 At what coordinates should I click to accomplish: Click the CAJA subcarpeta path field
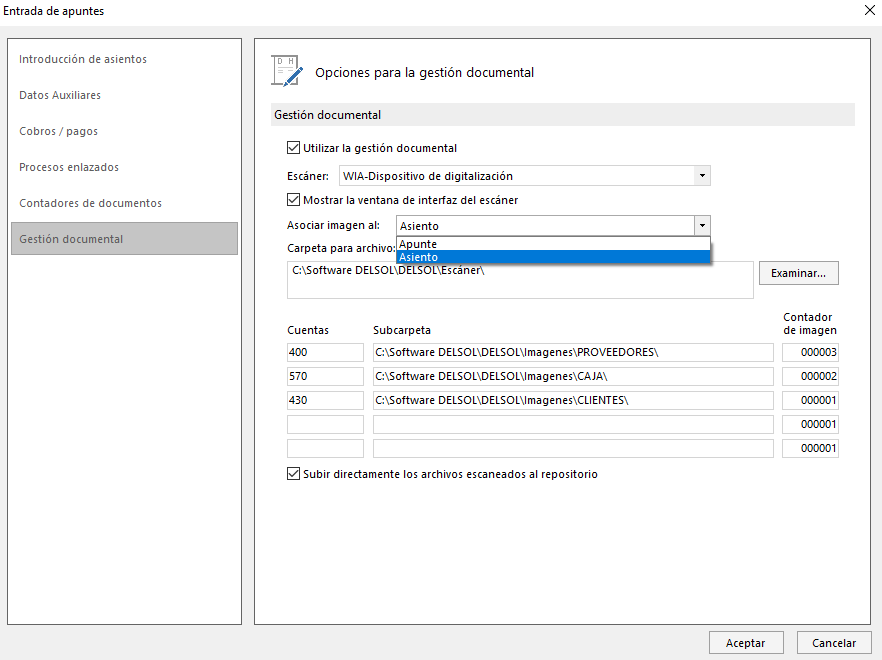[573, 376]
